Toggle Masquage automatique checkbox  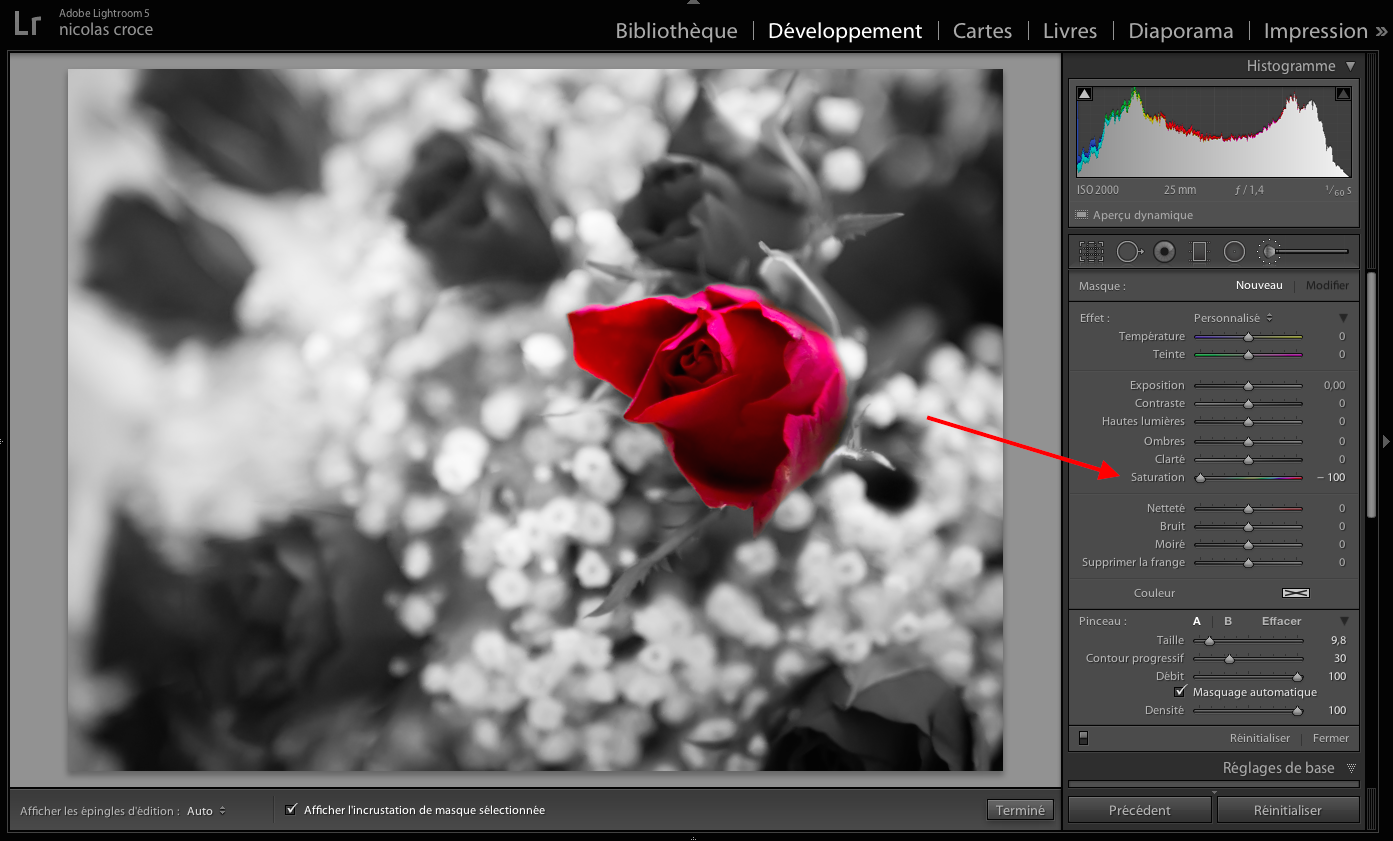pyautogui.click(x=1180, y=692)
